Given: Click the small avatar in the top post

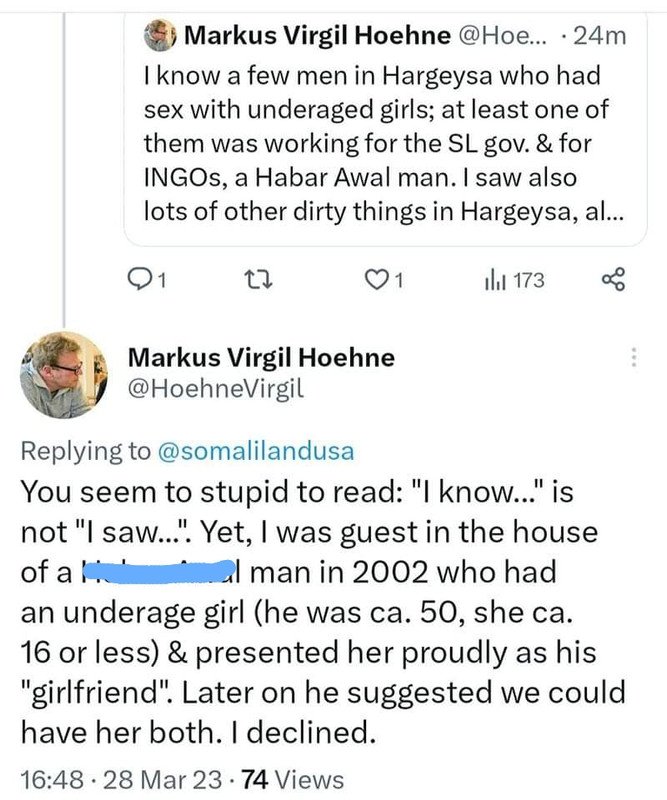Looking at the screenshot, I should pyautogui.click(x=161, y=36).
